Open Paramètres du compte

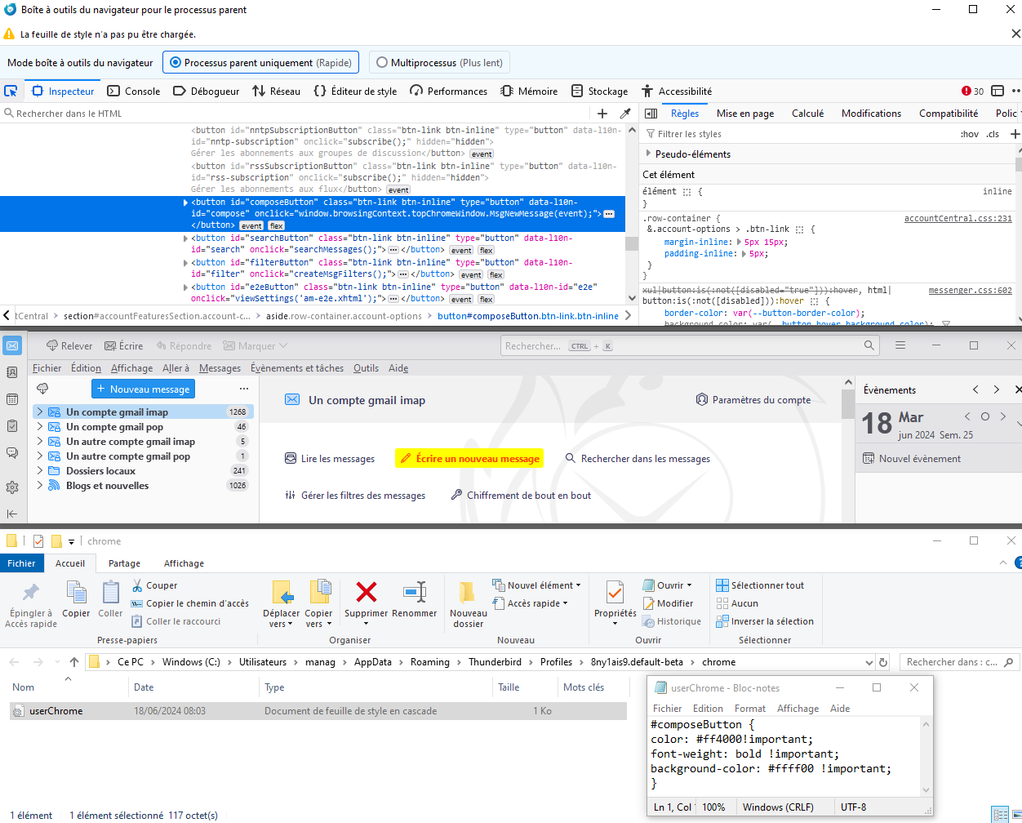click(753, 400)
